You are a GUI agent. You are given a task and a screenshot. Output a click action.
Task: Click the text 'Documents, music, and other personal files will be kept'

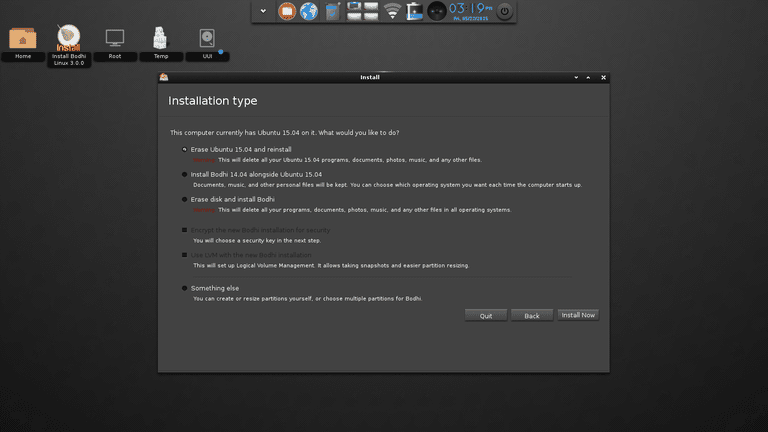(270, 185)
